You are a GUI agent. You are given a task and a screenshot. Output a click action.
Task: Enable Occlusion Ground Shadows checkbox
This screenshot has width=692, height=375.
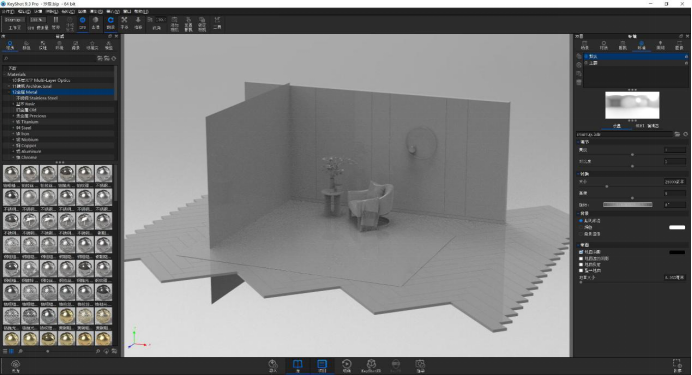point(581,258)
